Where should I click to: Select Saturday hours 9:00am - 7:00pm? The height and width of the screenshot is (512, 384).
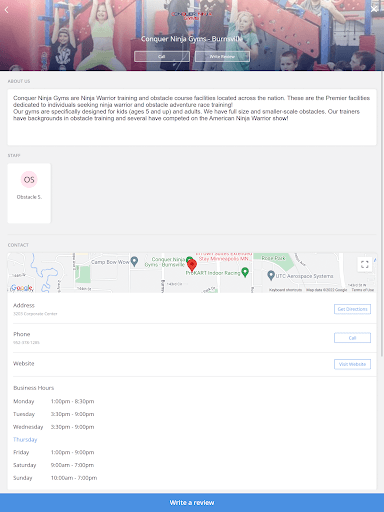click(x=72, y=465)
